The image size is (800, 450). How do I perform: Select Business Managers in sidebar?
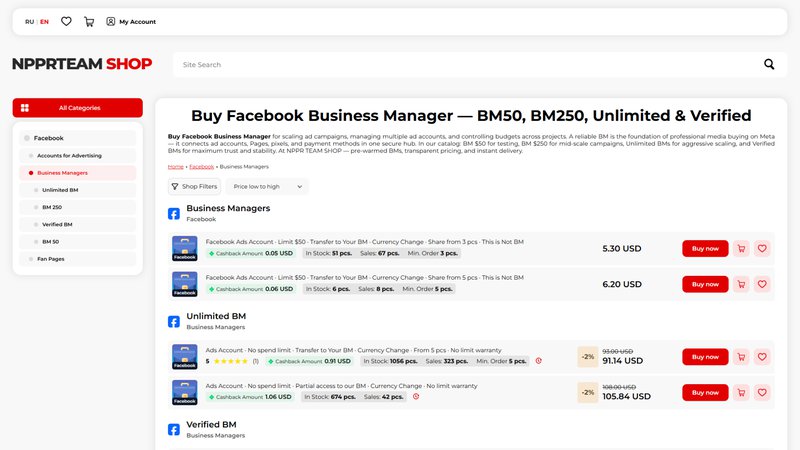(78, 172)
